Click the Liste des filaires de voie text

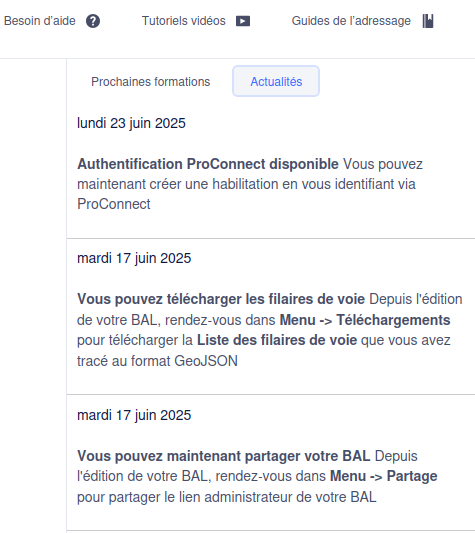click(x=277, y=340)
